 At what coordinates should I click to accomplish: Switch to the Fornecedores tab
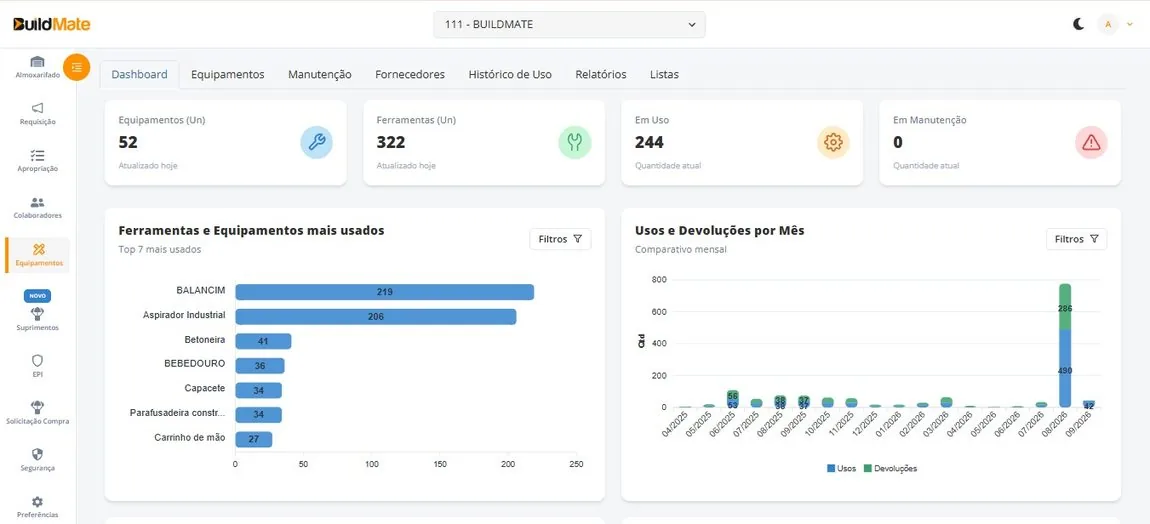[x=410, y=74]
